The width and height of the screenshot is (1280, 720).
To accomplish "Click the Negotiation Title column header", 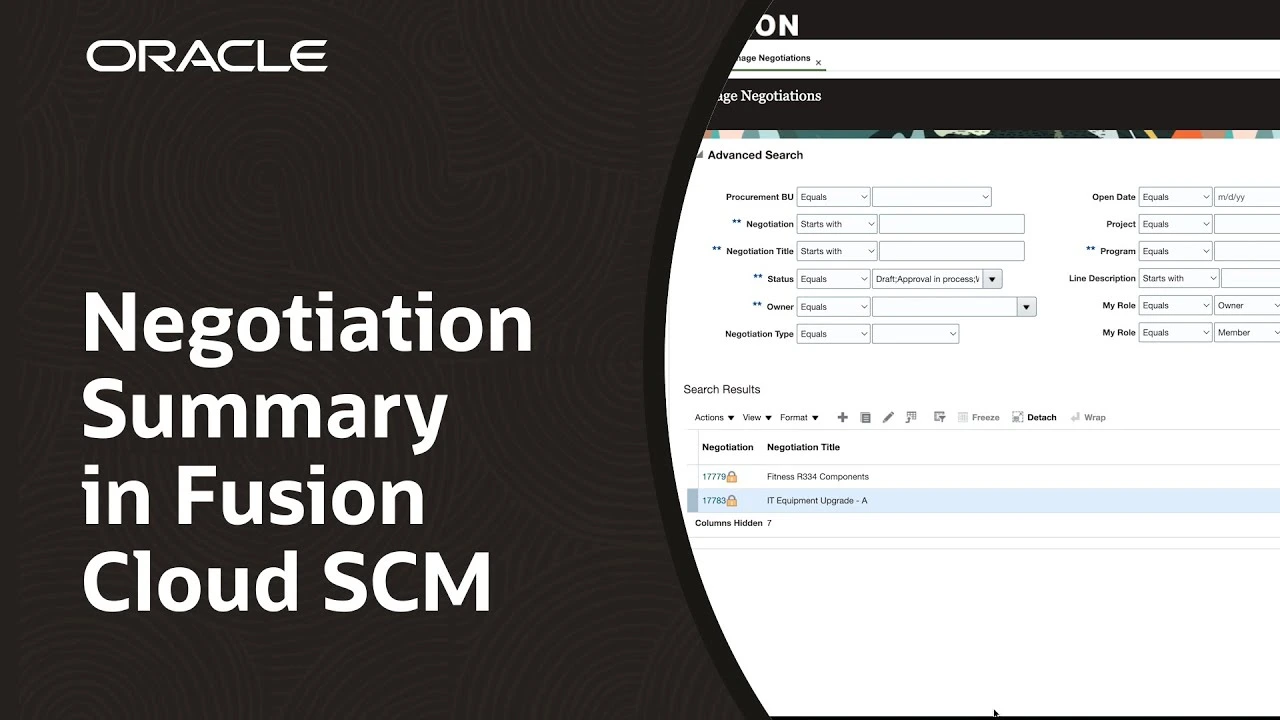I will click(x=803, y=447).
